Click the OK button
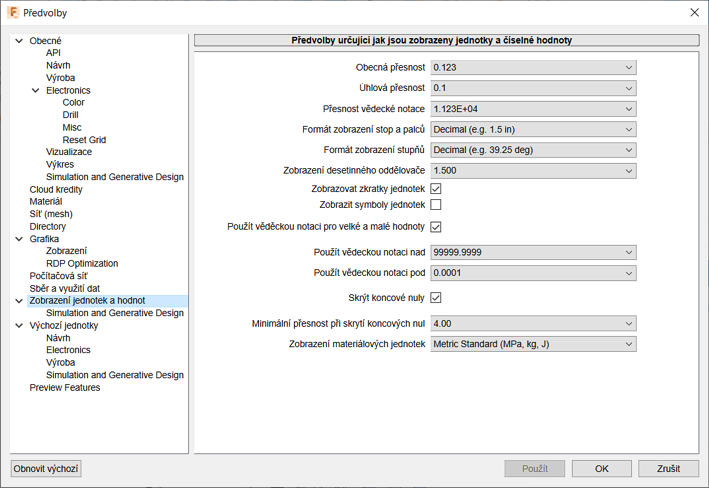 602,468
